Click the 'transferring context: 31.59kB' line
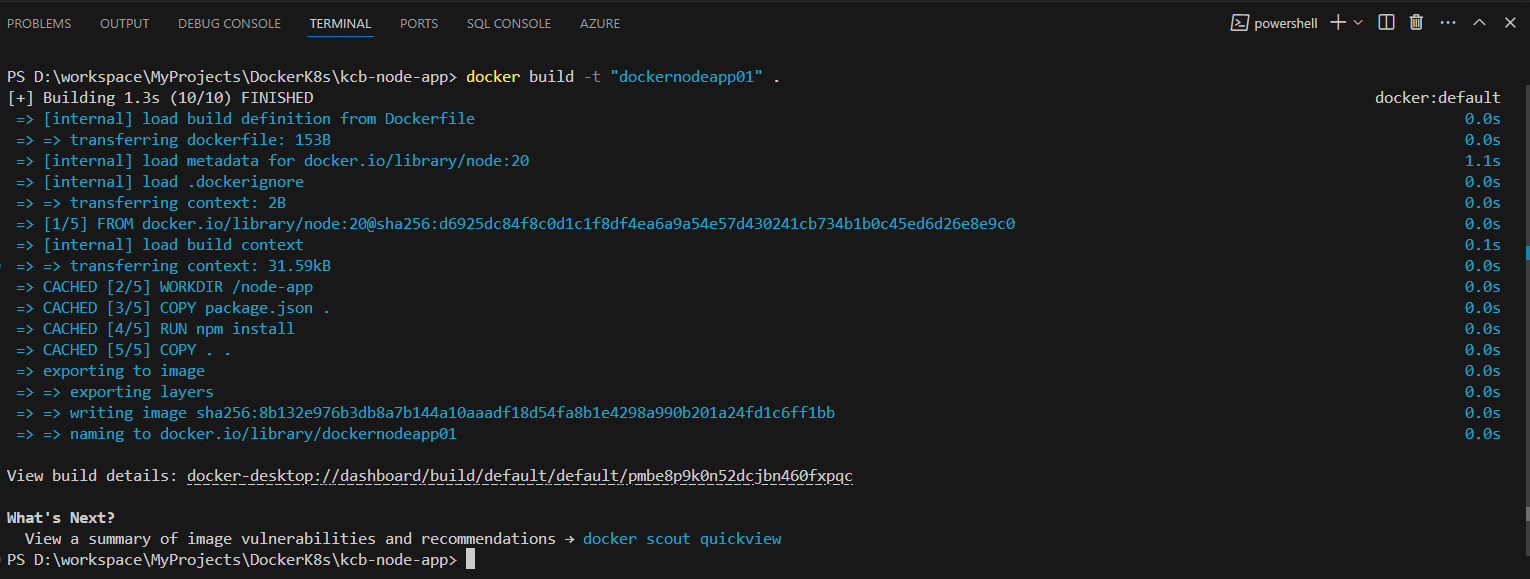This screenshot has height=579, width=1530. (173, 266)
